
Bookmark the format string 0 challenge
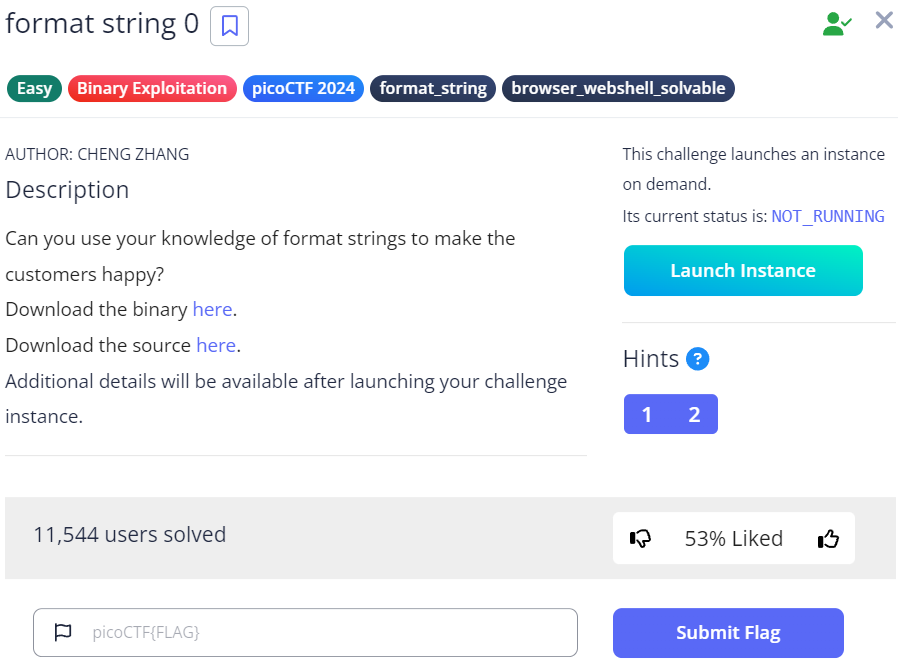[x=229, y=26]
